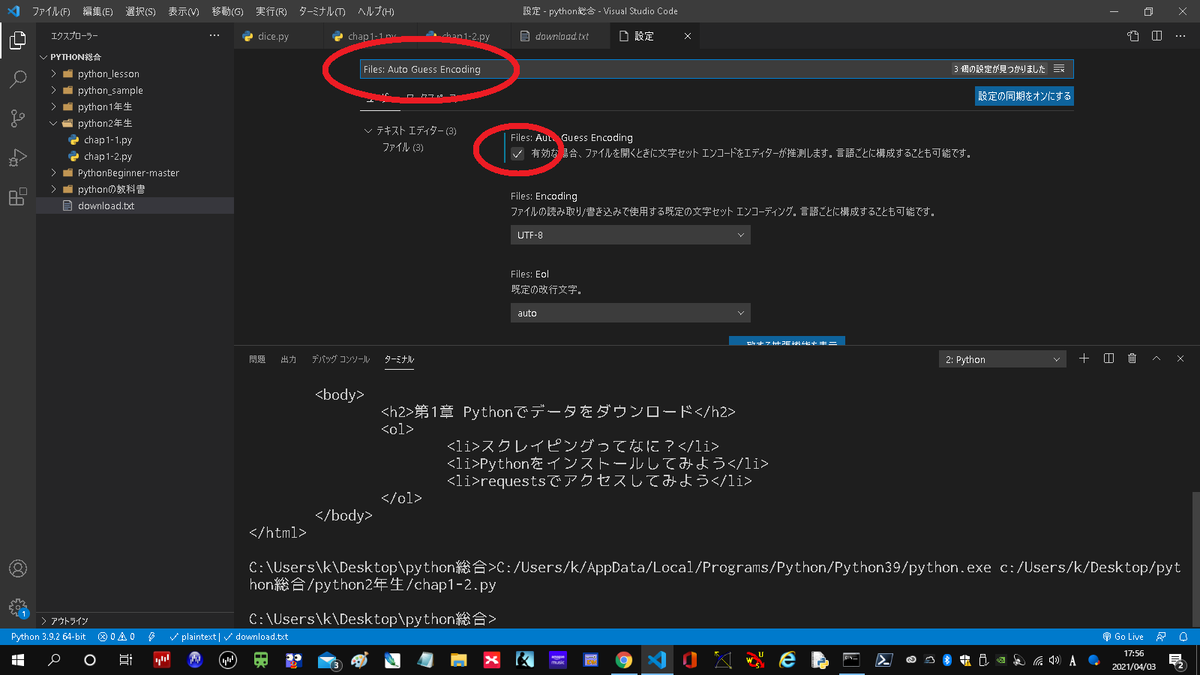The height and width of the screenshot is (675, 1200).
Task: Clear the settings search input icon
Action: 1059,69
